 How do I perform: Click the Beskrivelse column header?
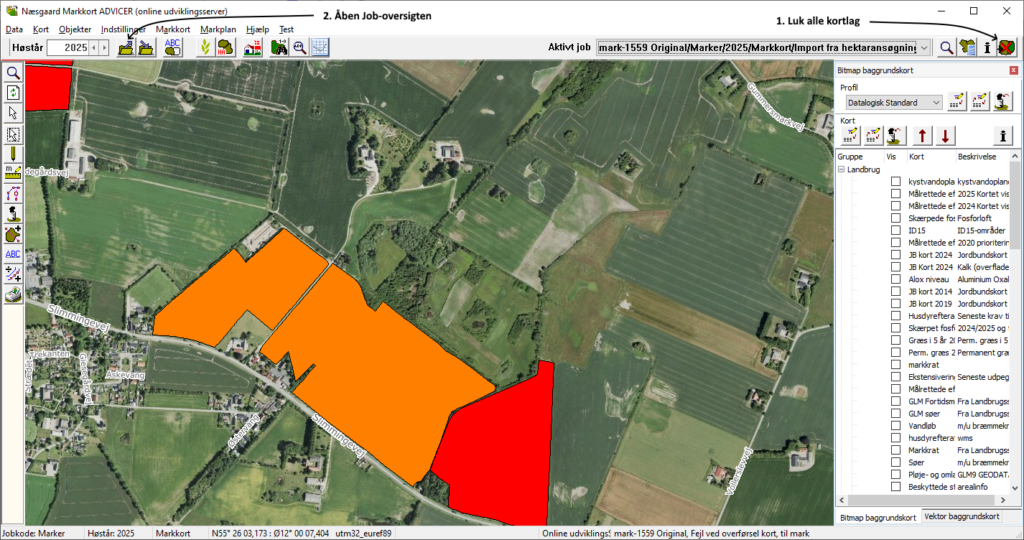(x=978, y=157)
